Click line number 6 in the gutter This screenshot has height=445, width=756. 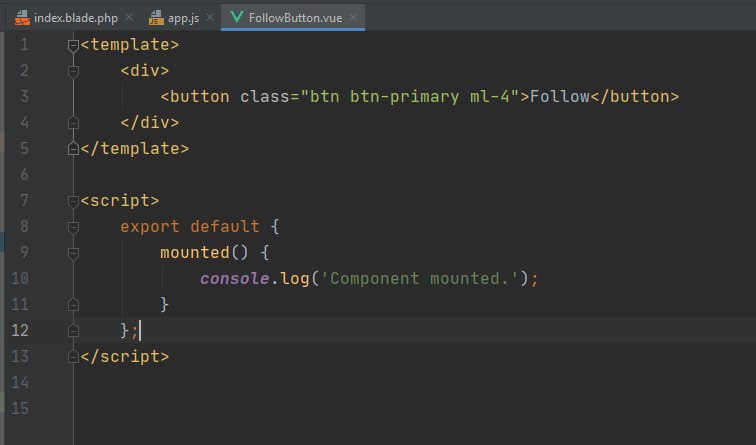(x=24, y=175)
